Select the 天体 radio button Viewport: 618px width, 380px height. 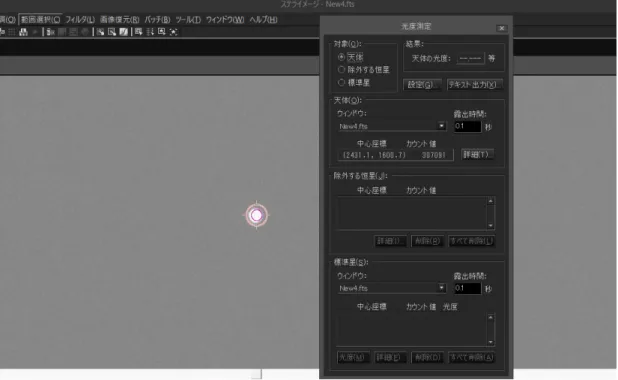pos(341,57)
